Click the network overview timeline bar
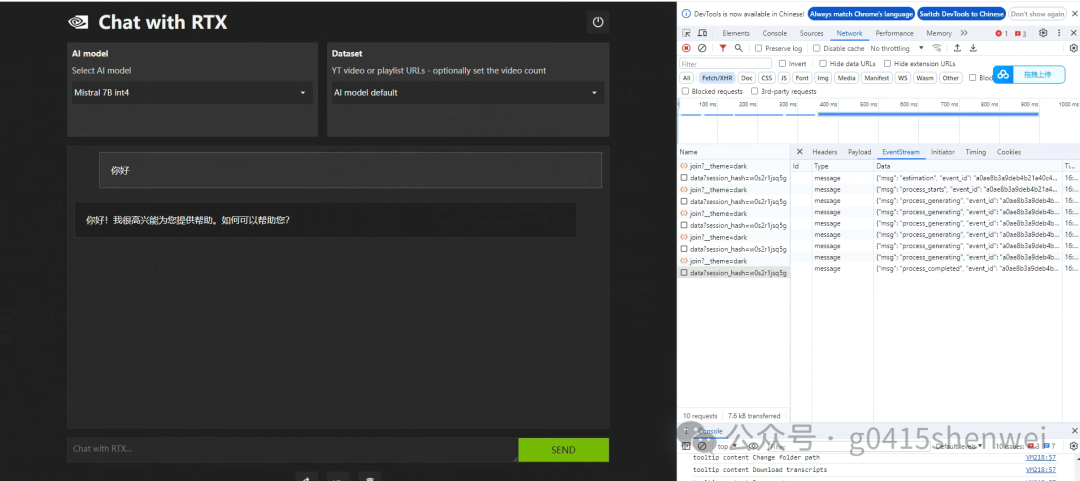This screenshot has height=481, width=1080. click(x=928, y=114)
